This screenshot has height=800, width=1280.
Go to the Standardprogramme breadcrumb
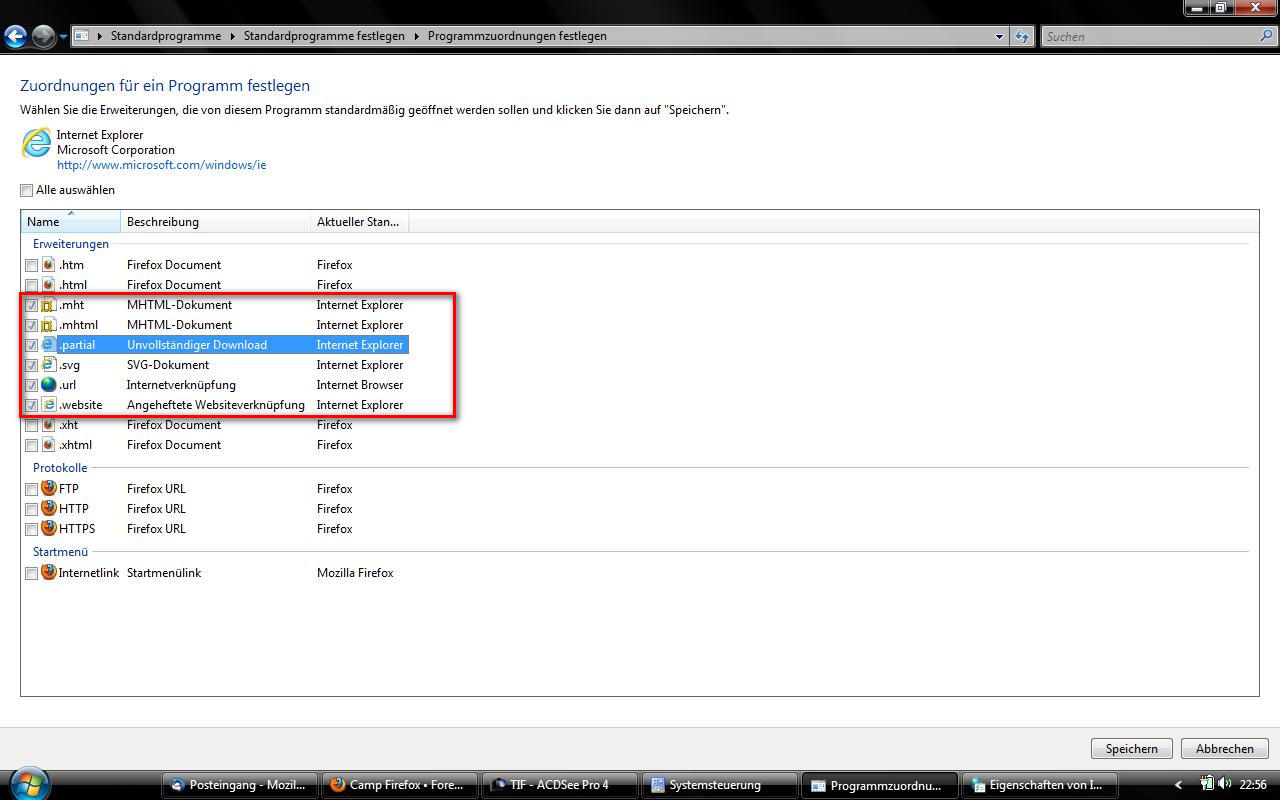[x=166, y=36]
